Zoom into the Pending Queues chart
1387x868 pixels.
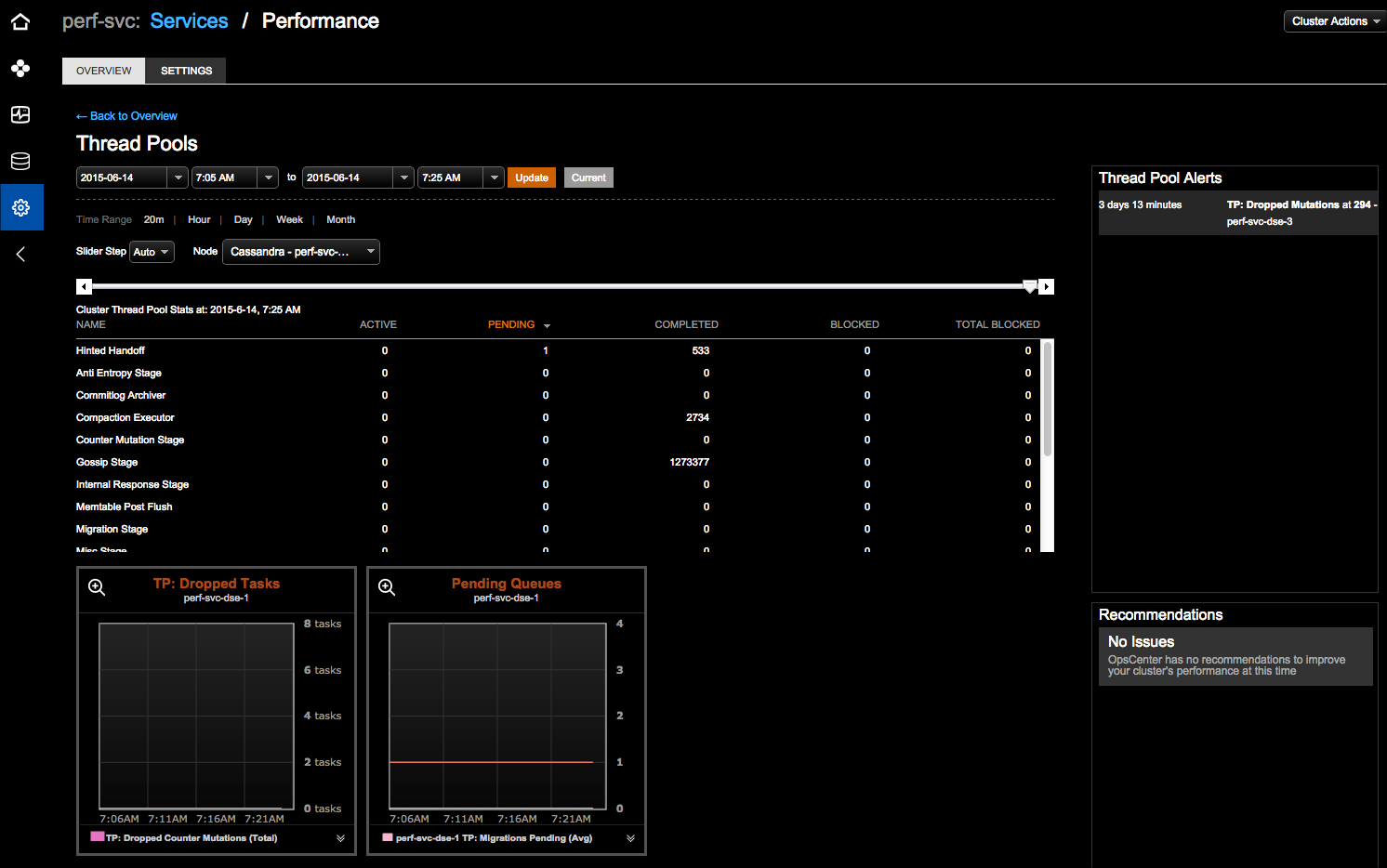387,586
